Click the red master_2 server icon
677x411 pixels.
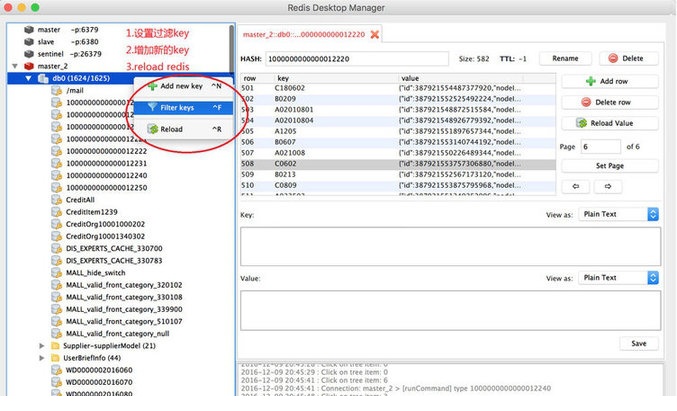pos(29,66)
